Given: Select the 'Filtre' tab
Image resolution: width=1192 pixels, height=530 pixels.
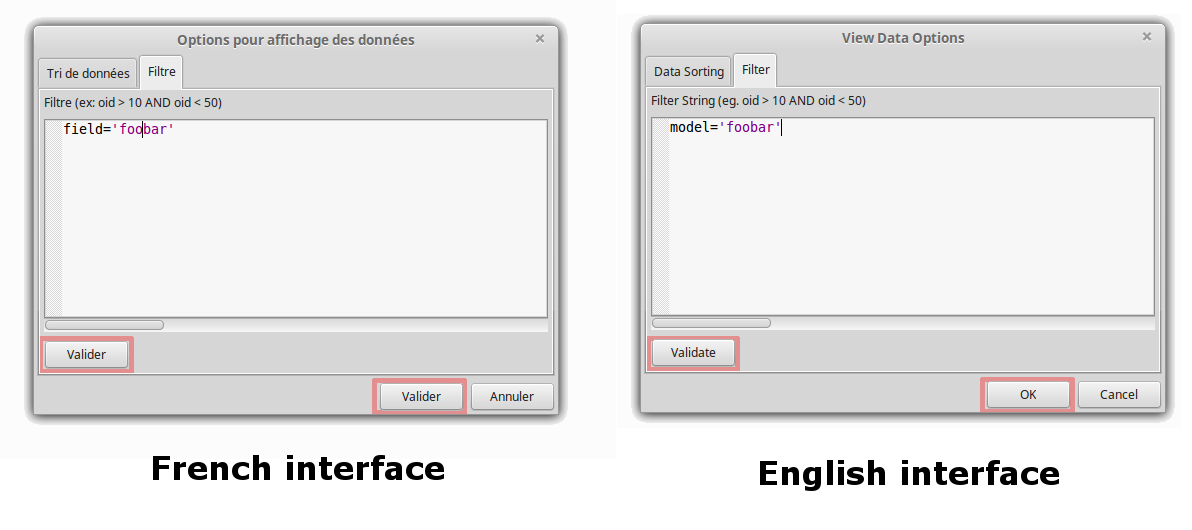Looking at the screenshot, I should pyautogui.click(x=161, y=72).
